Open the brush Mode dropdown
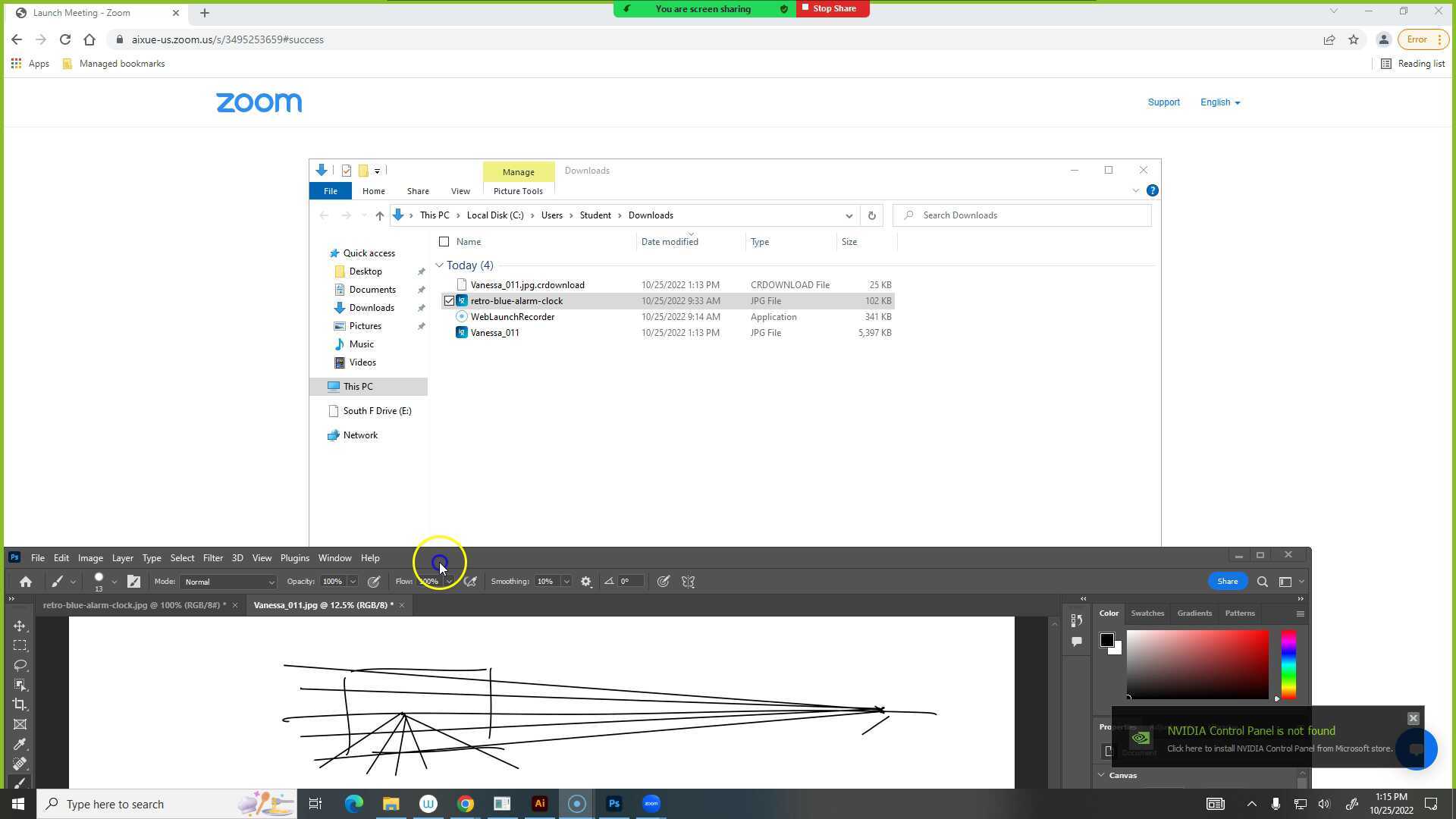This screenshot has height=819, width=1456. click(x=229, y=582)
